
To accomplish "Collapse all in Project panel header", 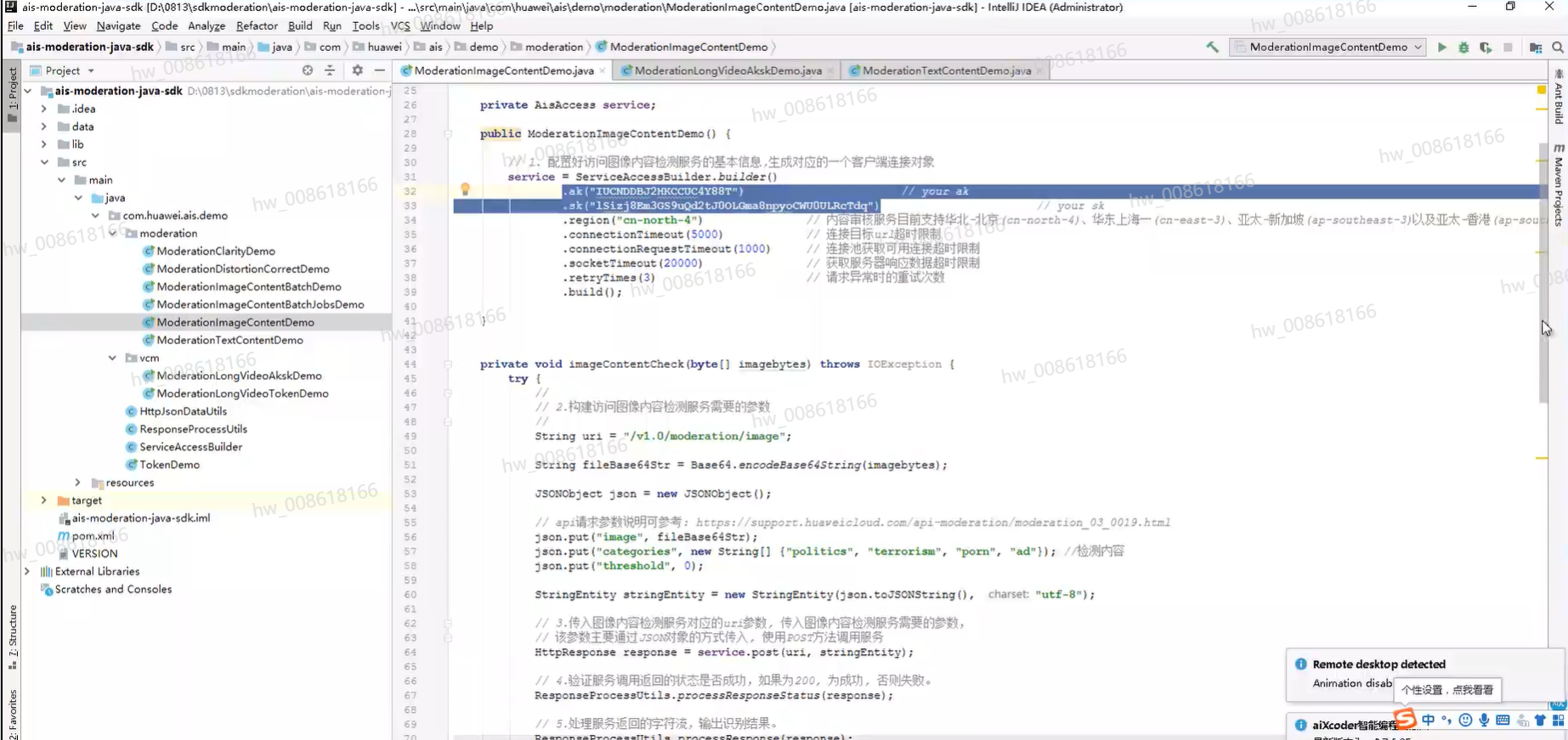I will click(330, 71).
